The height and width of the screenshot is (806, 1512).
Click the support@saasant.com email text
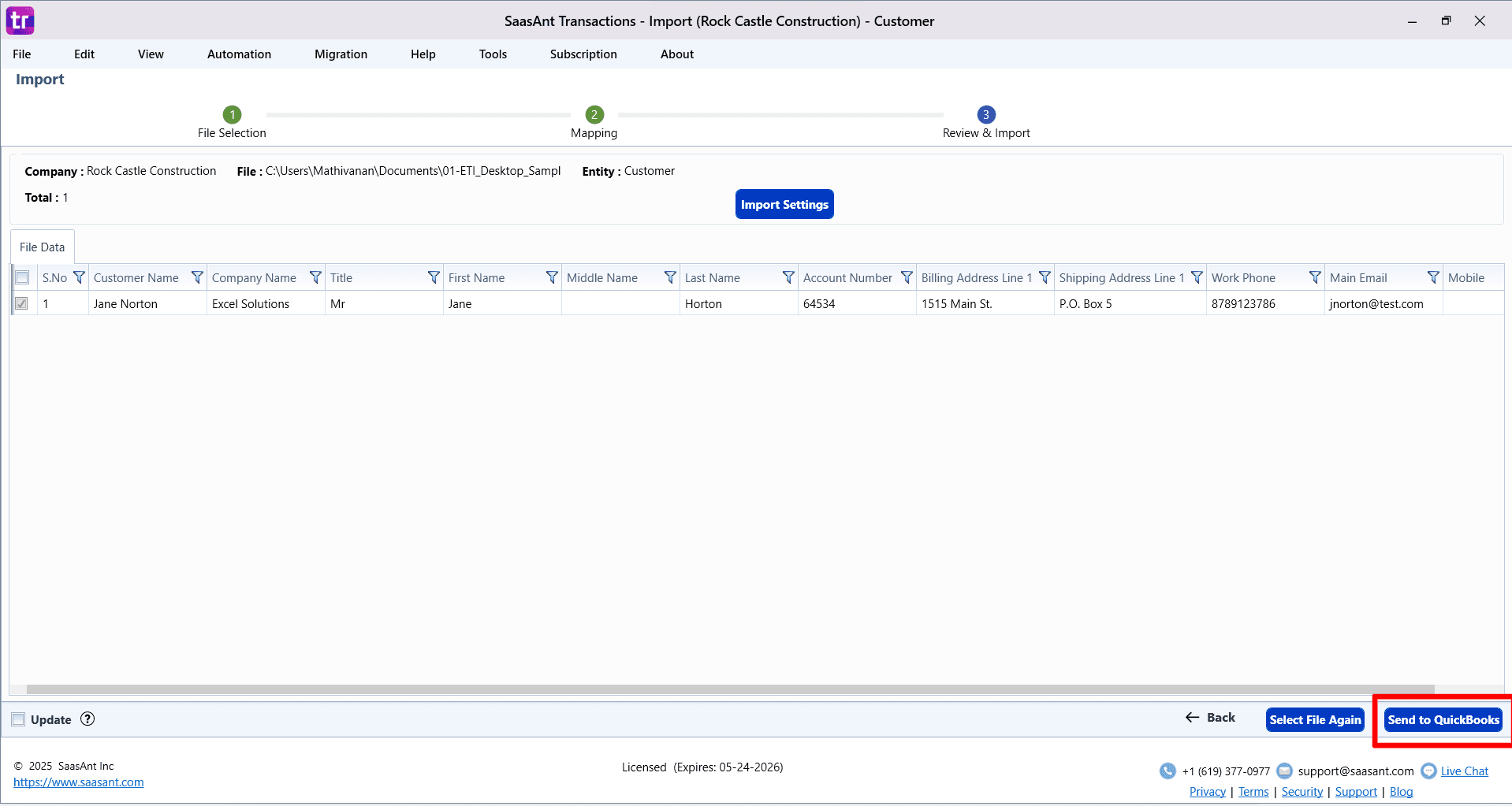tap(1356, 771)
